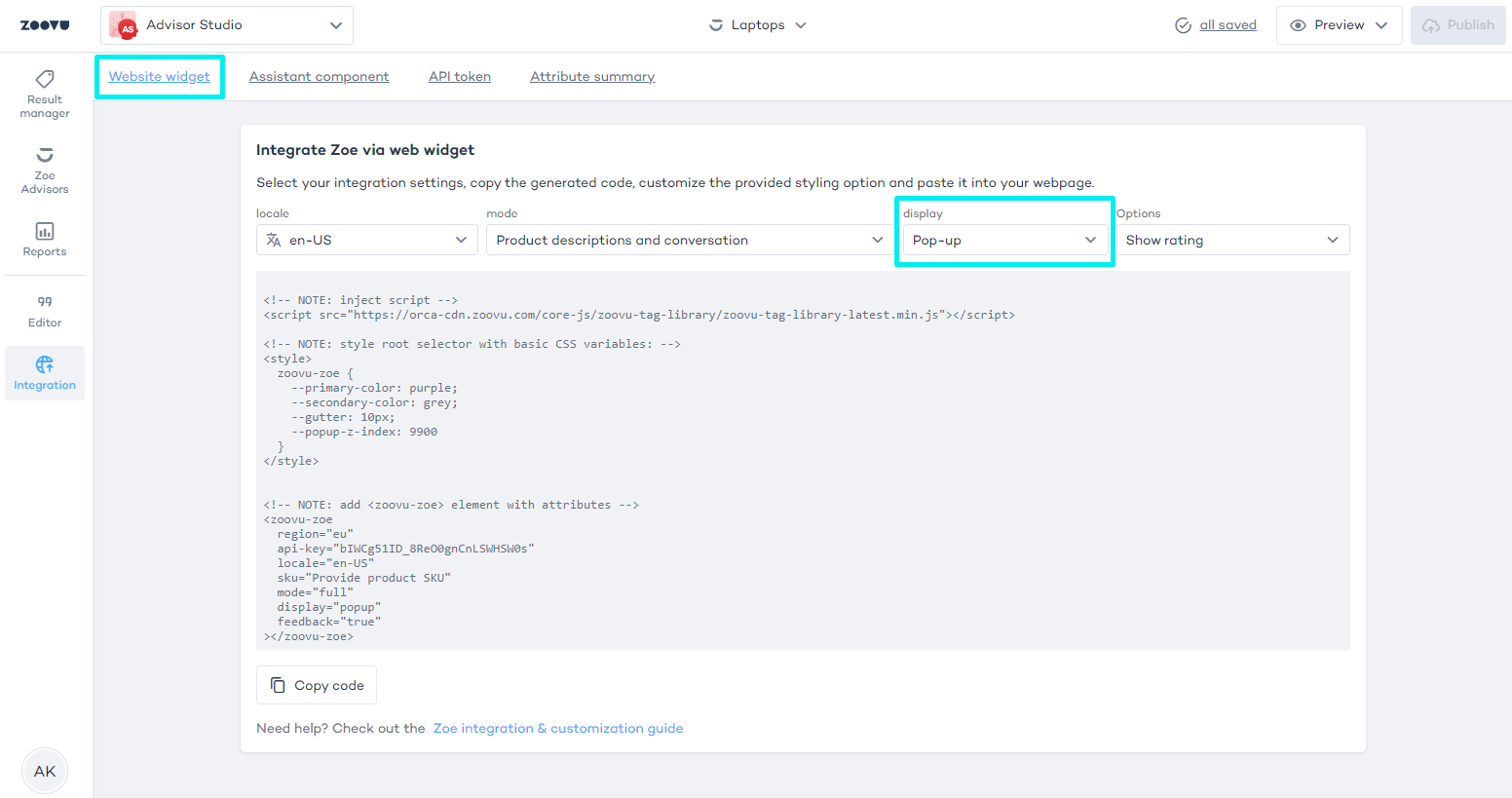Viewport: 1512px width, 798px height.
Task: Open the mode dropdown
Action: click(x=689, y=240)
